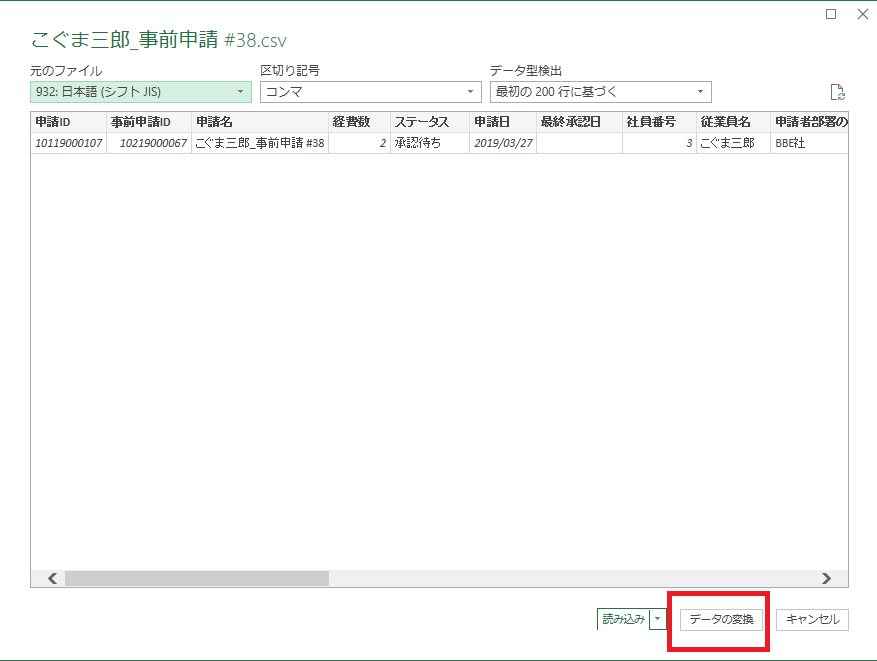Click cell value 10119000107
The image size is (877, 661).
69,143
